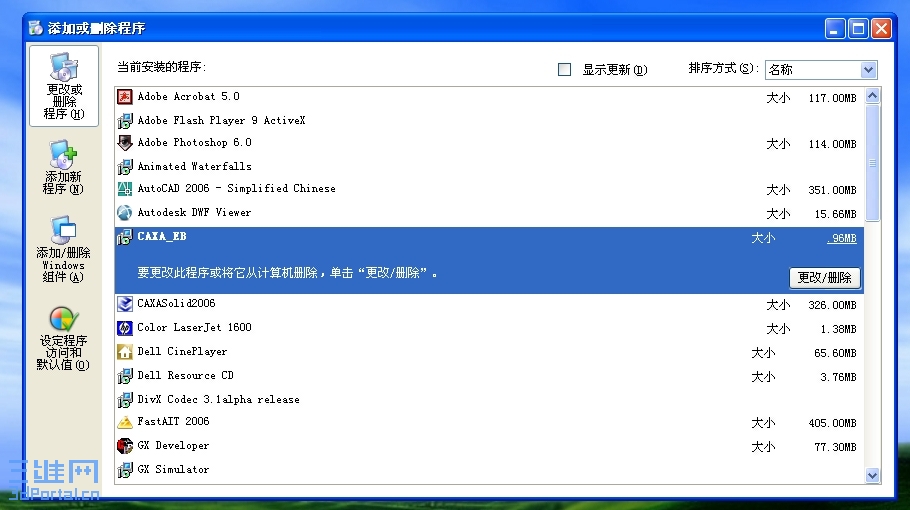Select Adobe Acrobat 5.0 in list

(489, 97)
